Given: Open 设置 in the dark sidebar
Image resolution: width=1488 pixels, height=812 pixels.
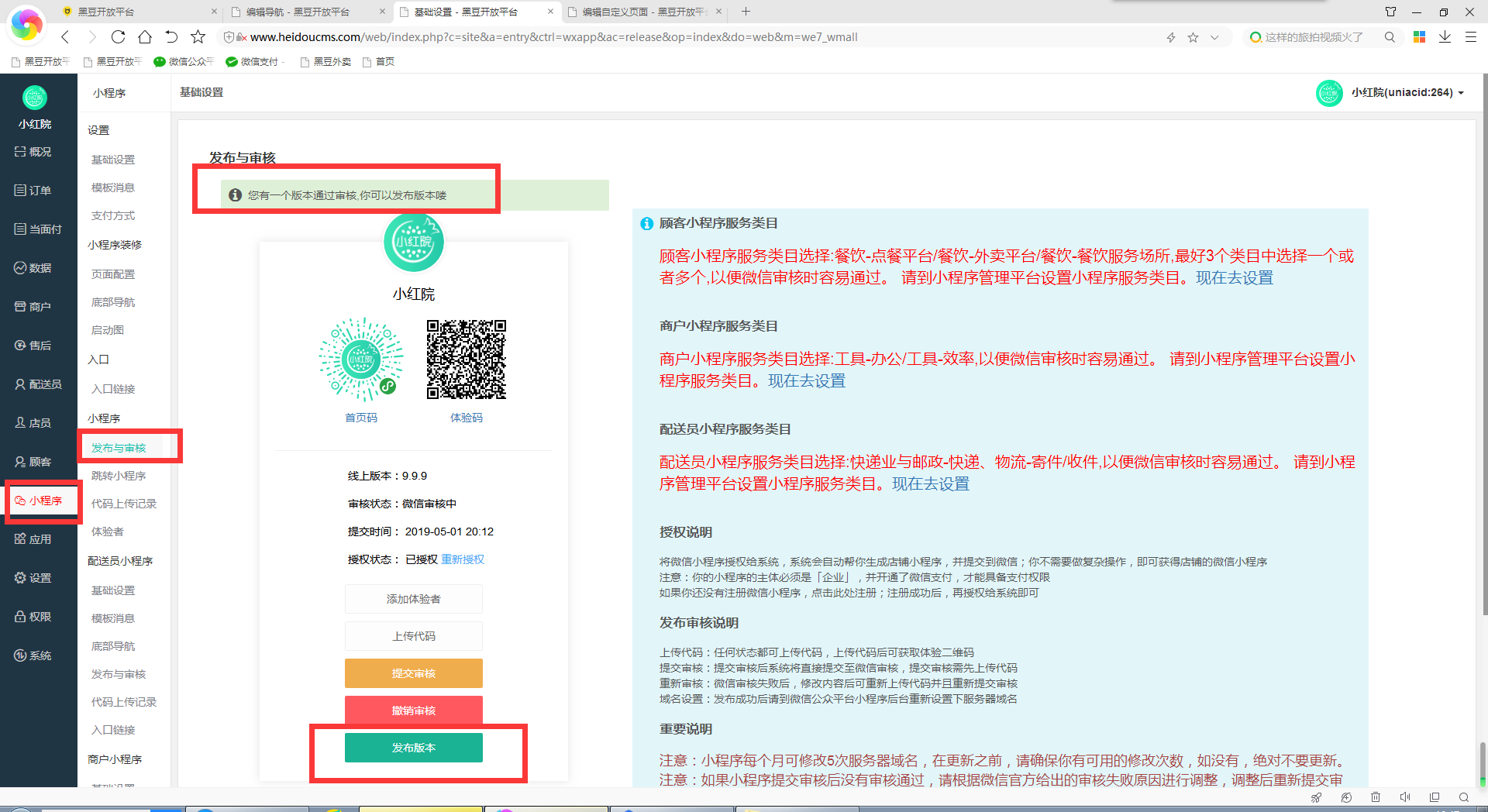Looking at the screenshot, I should (33, 578).
